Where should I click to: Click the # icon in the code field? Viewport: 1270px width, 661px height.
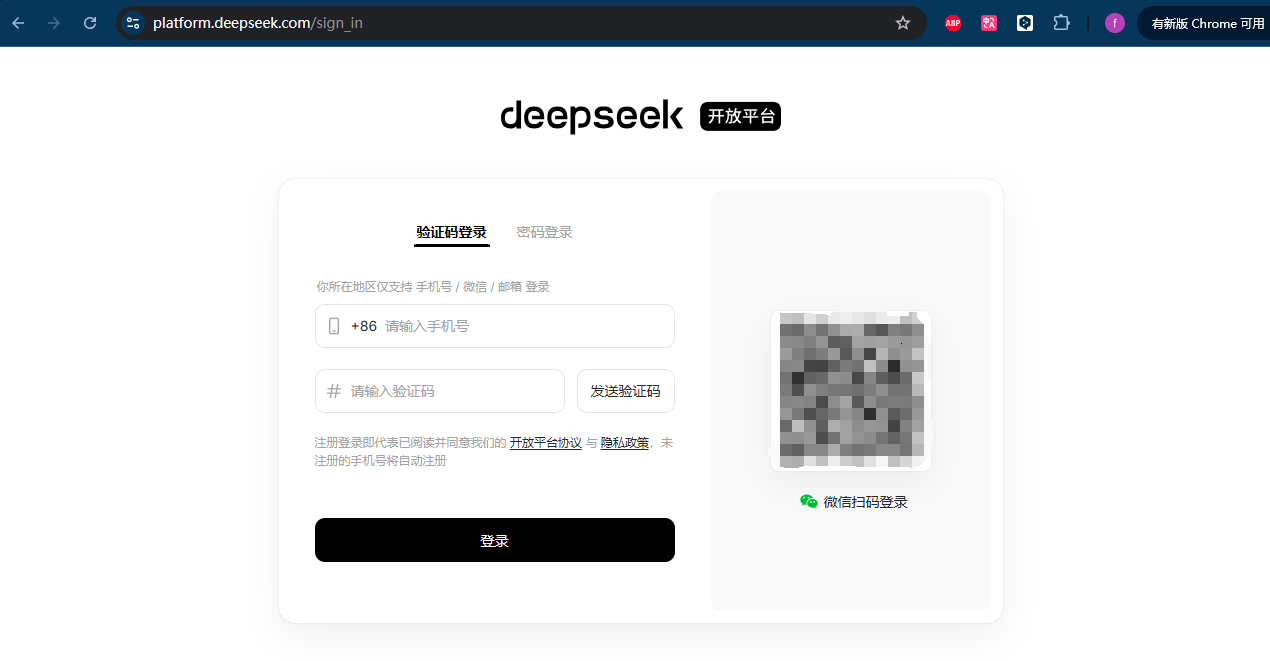tap(334, 391)
